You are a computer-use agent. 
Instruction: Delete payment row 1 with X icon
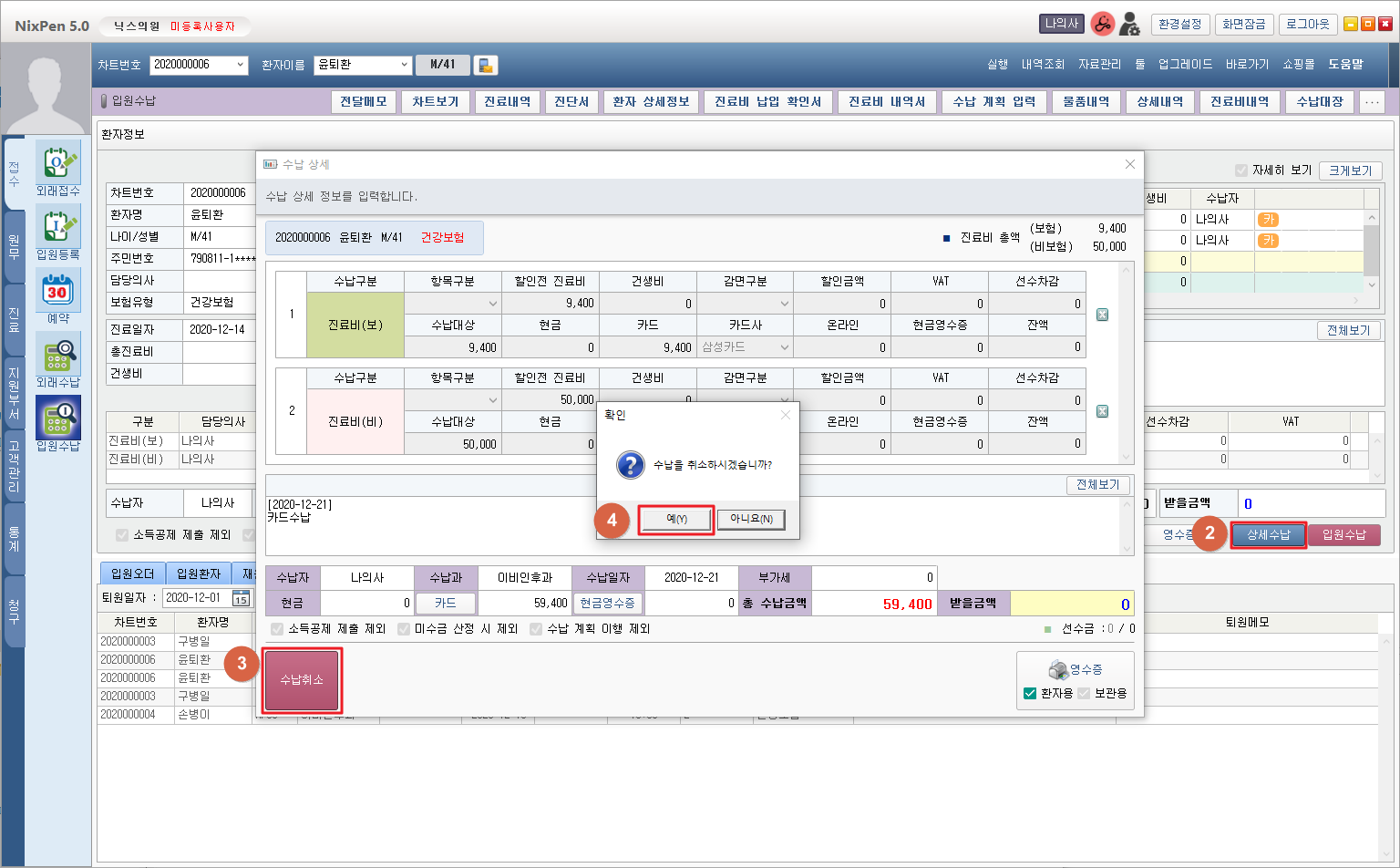click(x=1102, y=315)
